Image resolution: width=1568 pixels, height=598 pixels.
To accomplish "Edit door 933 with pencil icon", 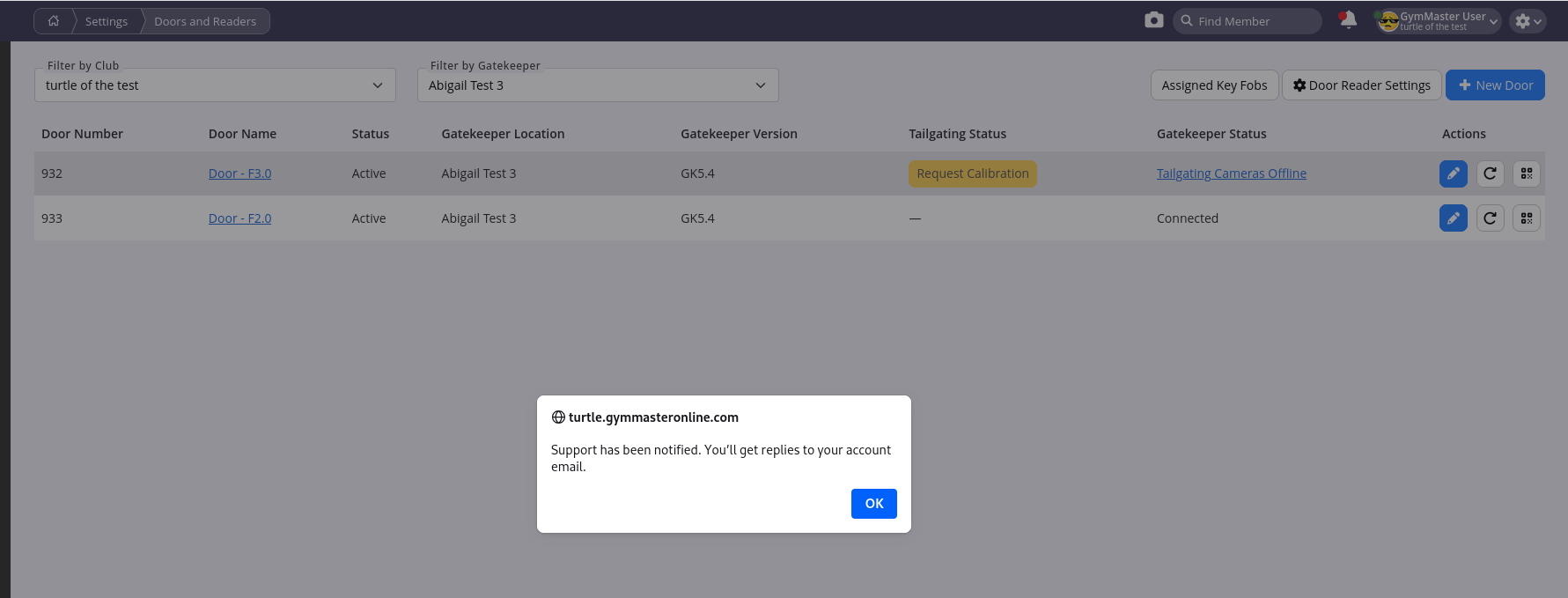I will [1453, 218].
